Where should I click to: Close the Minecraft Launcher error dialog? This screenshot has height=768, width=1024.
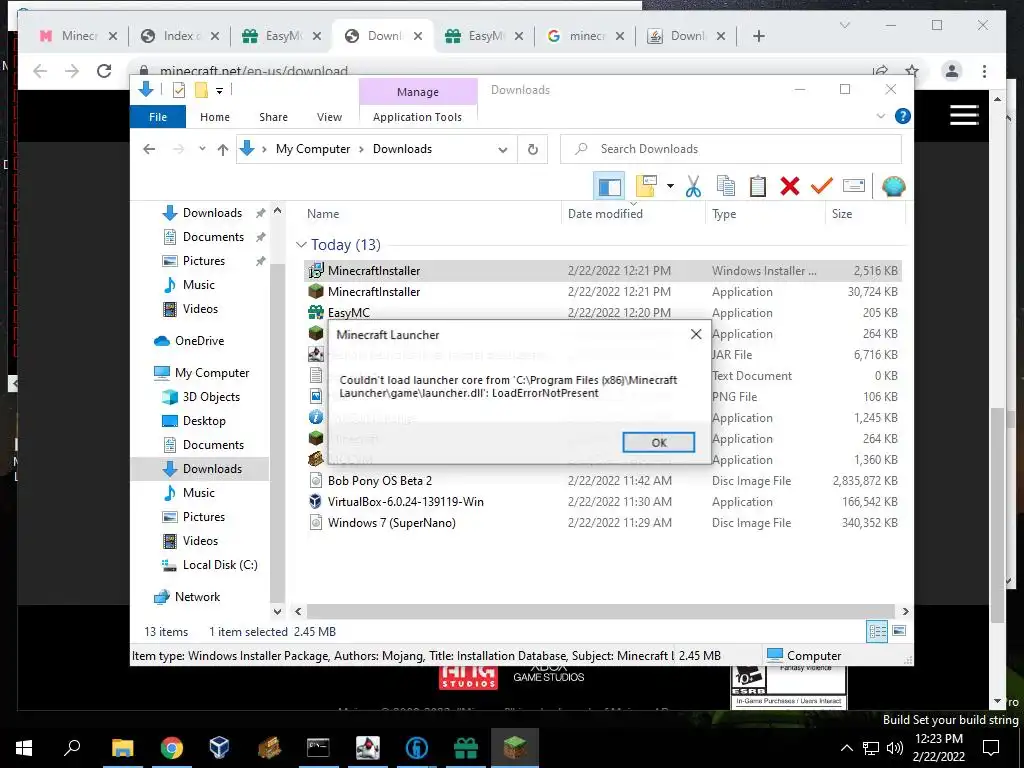(696, 334)
